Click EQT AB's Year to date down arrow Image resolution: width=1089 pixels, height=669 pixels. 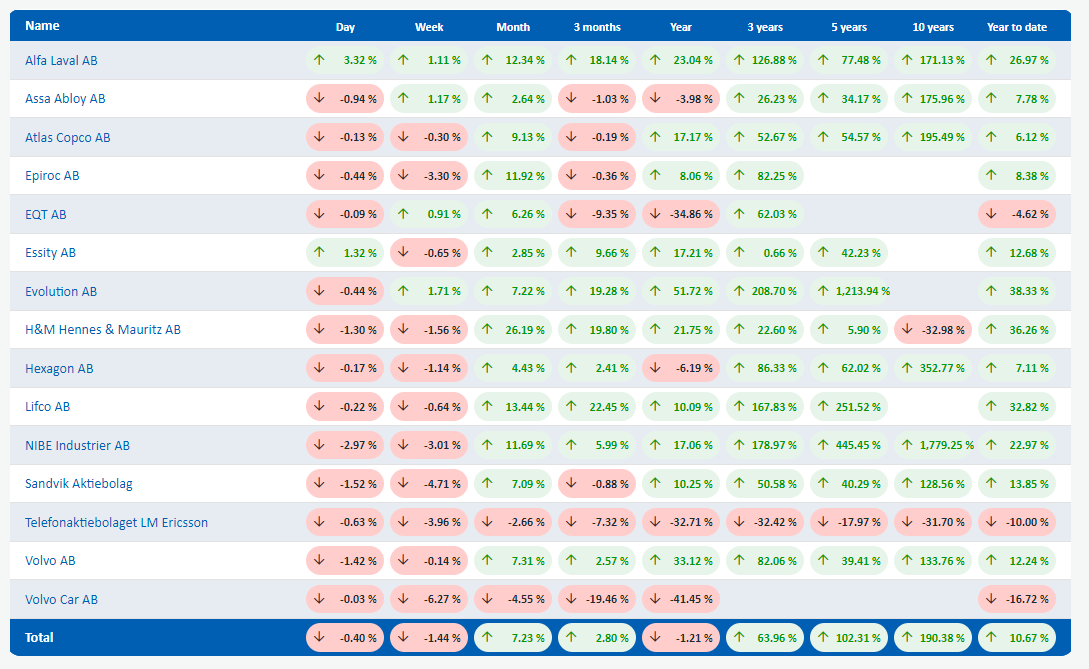[991, 214]
